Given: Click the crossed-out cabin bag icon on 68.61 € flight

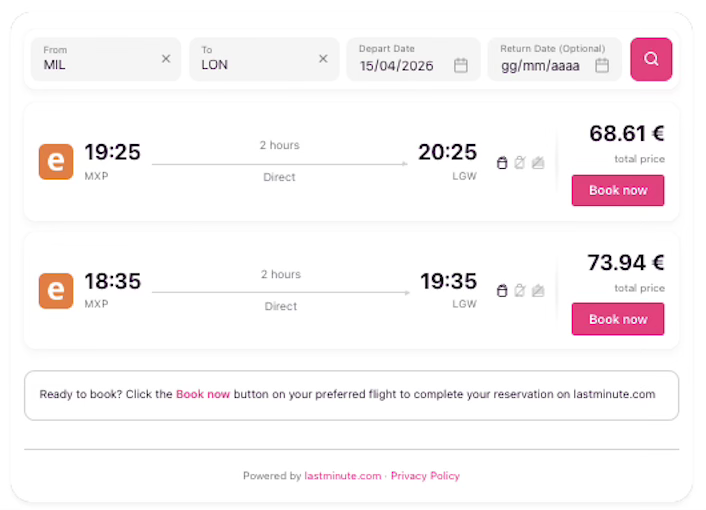Looking at the screenshot, I should point(520,163).
